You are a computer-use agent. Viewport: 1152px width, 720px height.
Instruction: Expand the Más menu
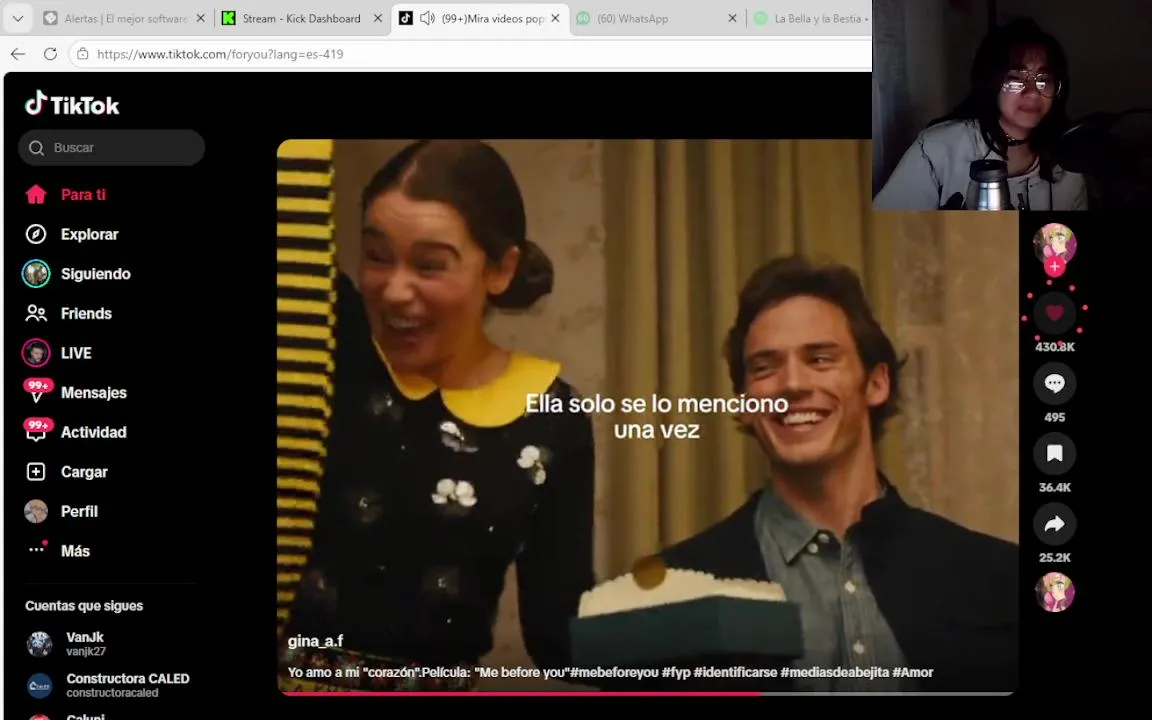(75, 552)
